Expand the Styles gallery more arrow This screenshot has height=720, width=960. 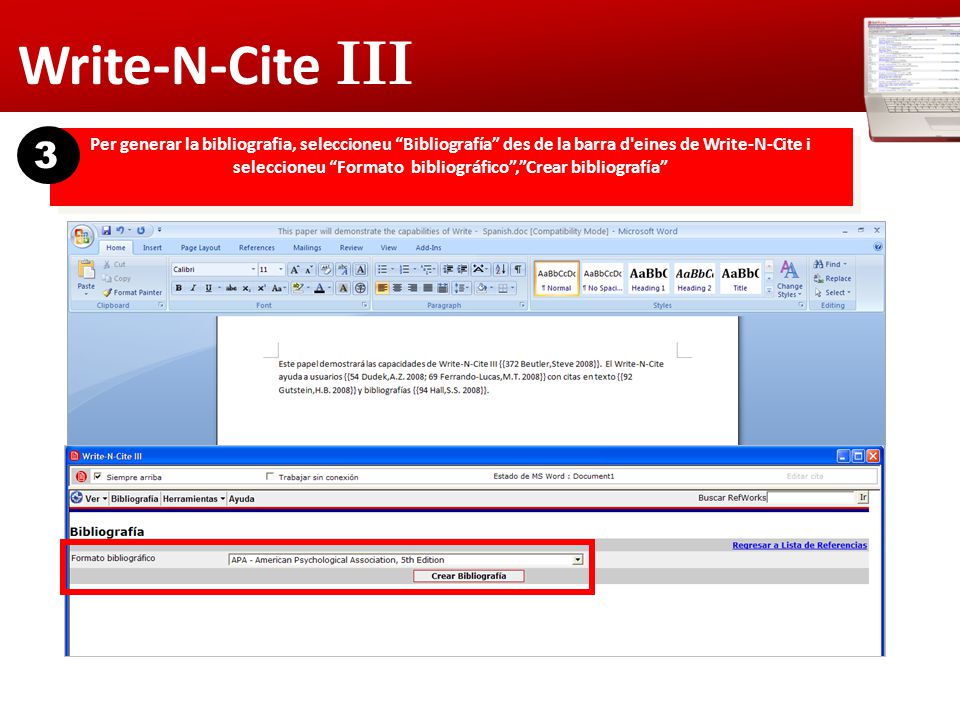point(769,291)
